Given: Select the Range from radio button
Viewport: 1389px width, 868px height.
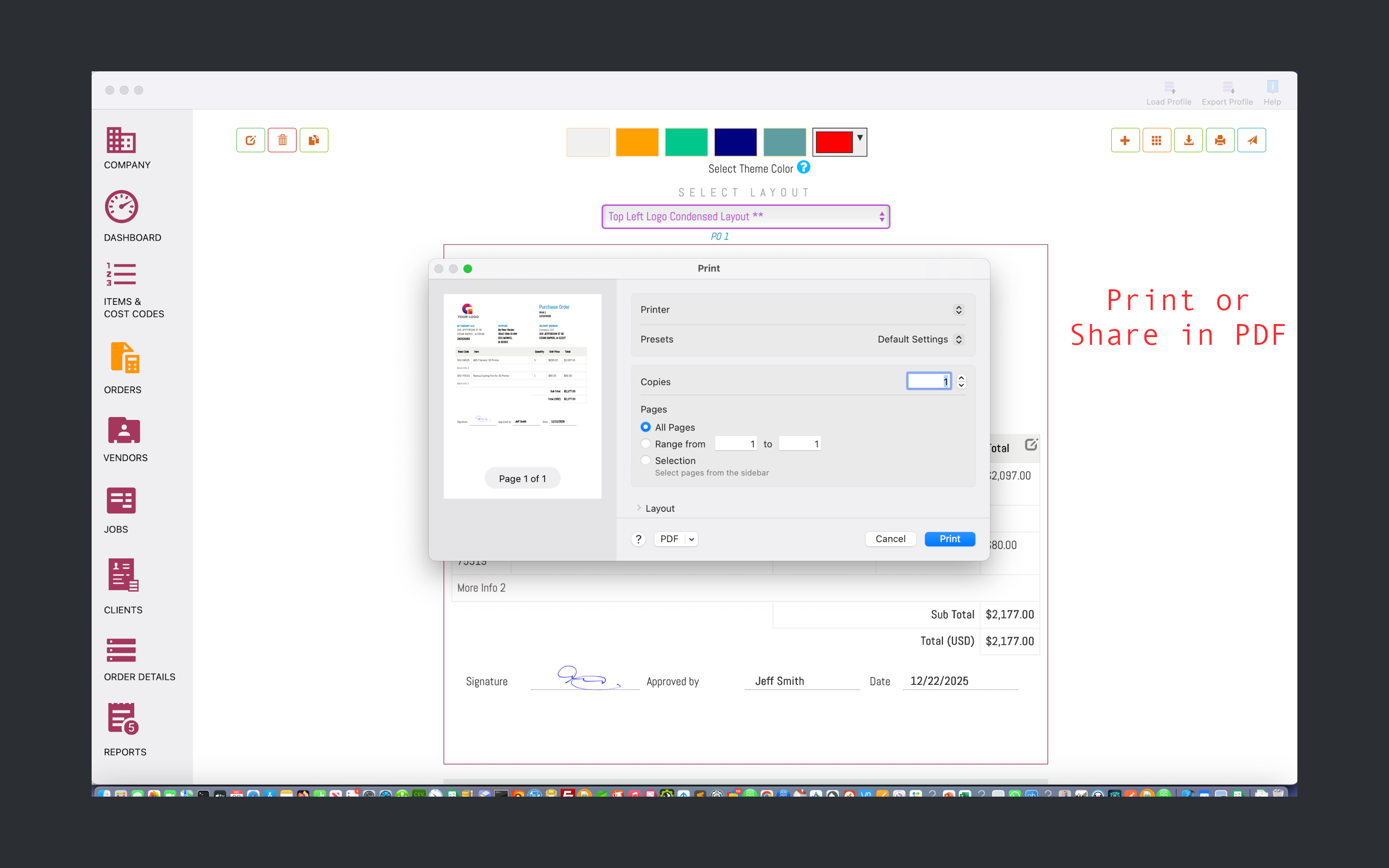Looking at the screenshot, I should (646, 444).
